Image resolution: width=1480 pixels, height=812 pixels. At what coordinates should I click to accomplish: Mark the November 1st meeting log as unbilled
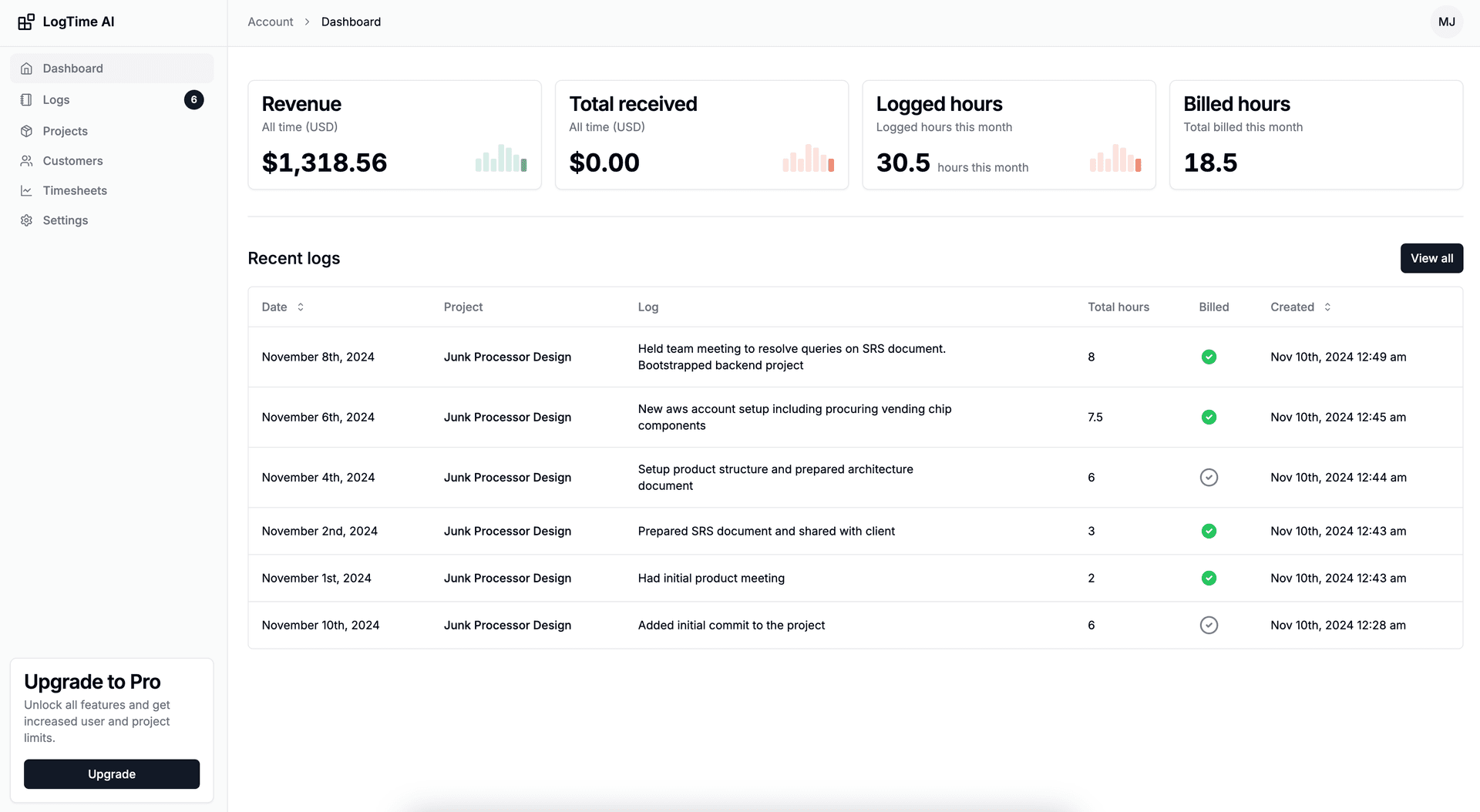pyautogui.click(x=1209, y=578)
